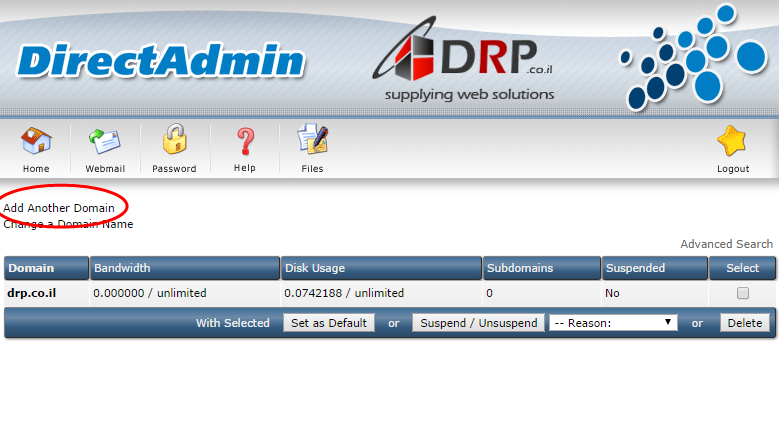Click the DirectAdmin logo
Image resolution: width=779 pixels, height=422 pixels.
point(160,61)
